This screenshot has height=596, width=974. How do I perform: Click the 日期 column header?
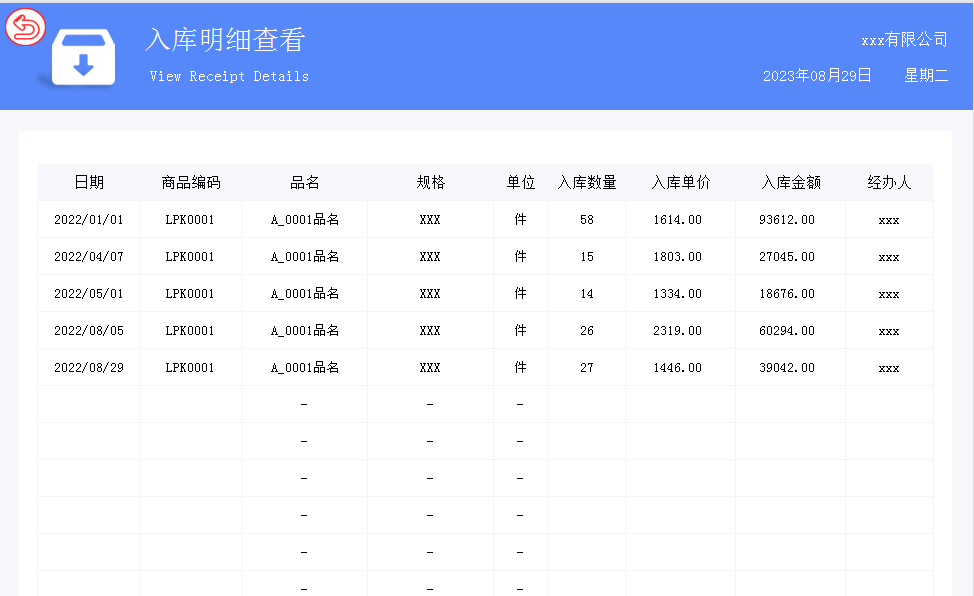click(89, 182)
